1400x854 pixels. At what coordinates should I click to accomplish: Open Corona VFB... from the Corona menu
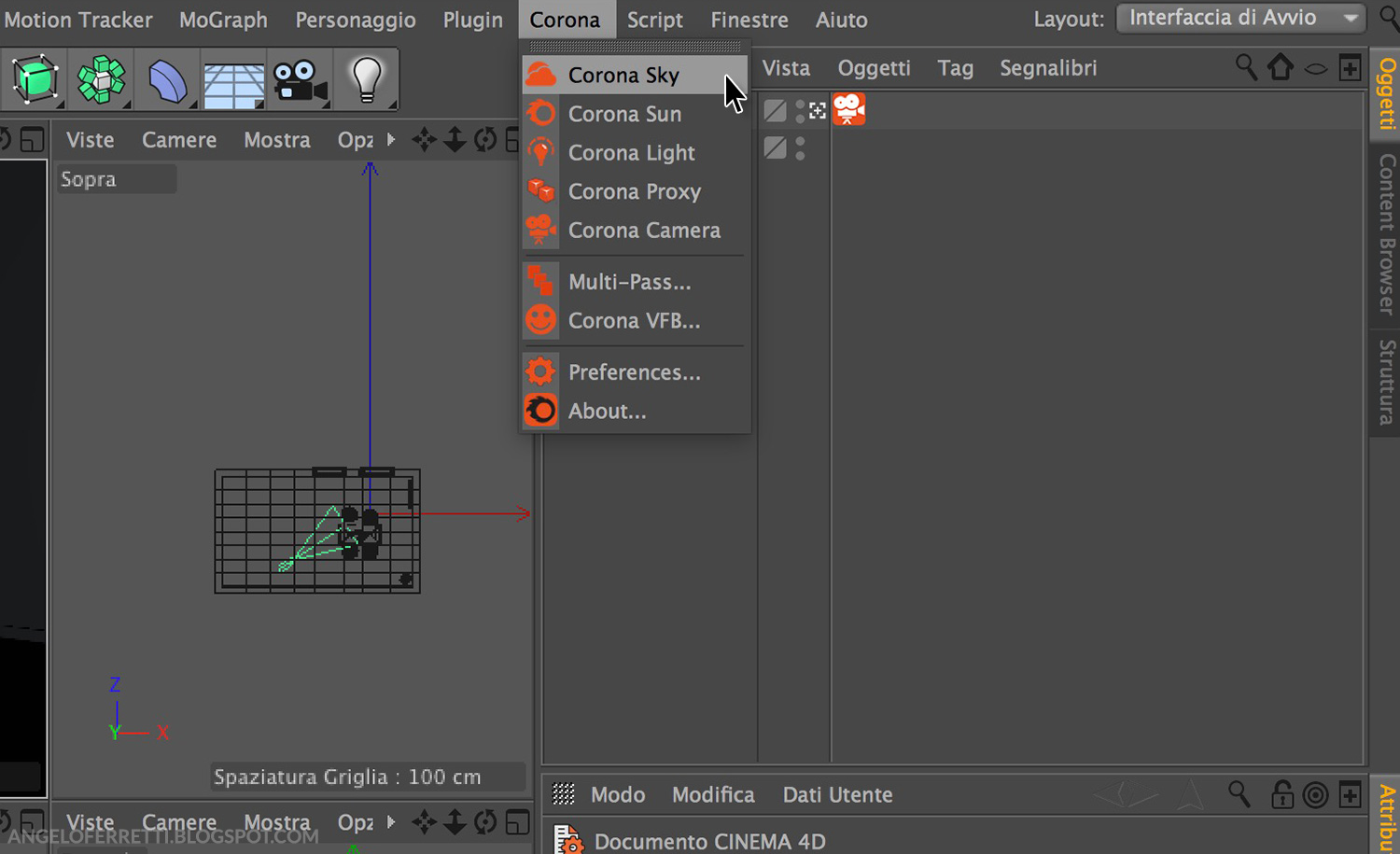tap(635, 321)
